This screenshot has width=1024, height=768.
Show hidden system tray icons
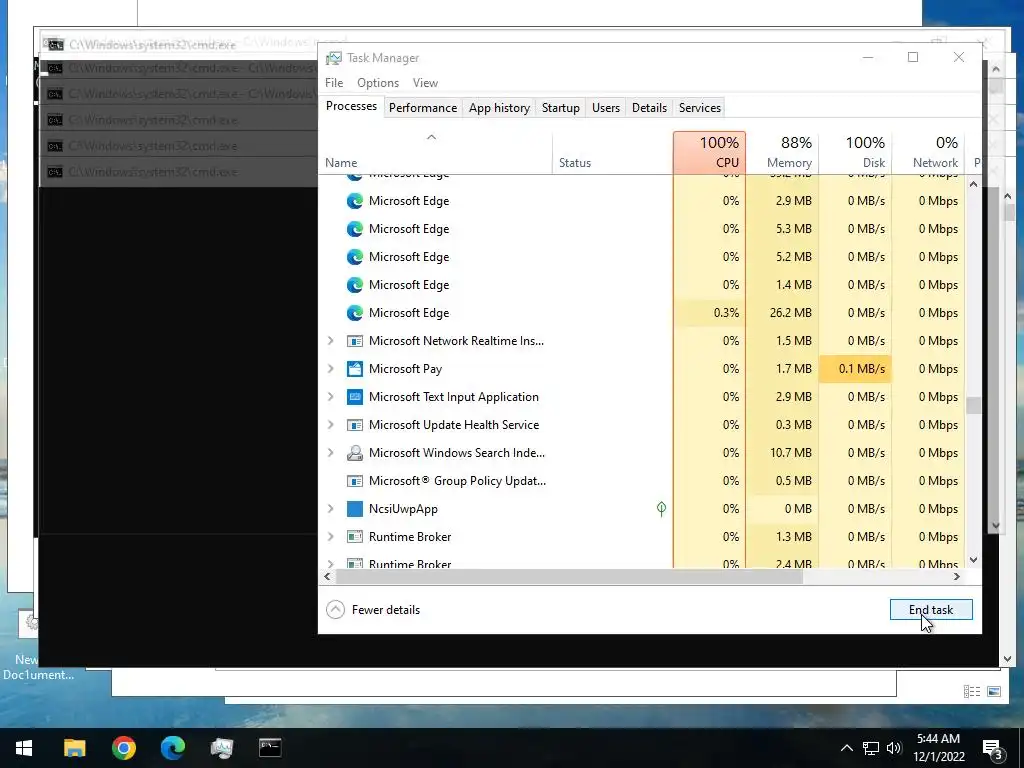846,748
